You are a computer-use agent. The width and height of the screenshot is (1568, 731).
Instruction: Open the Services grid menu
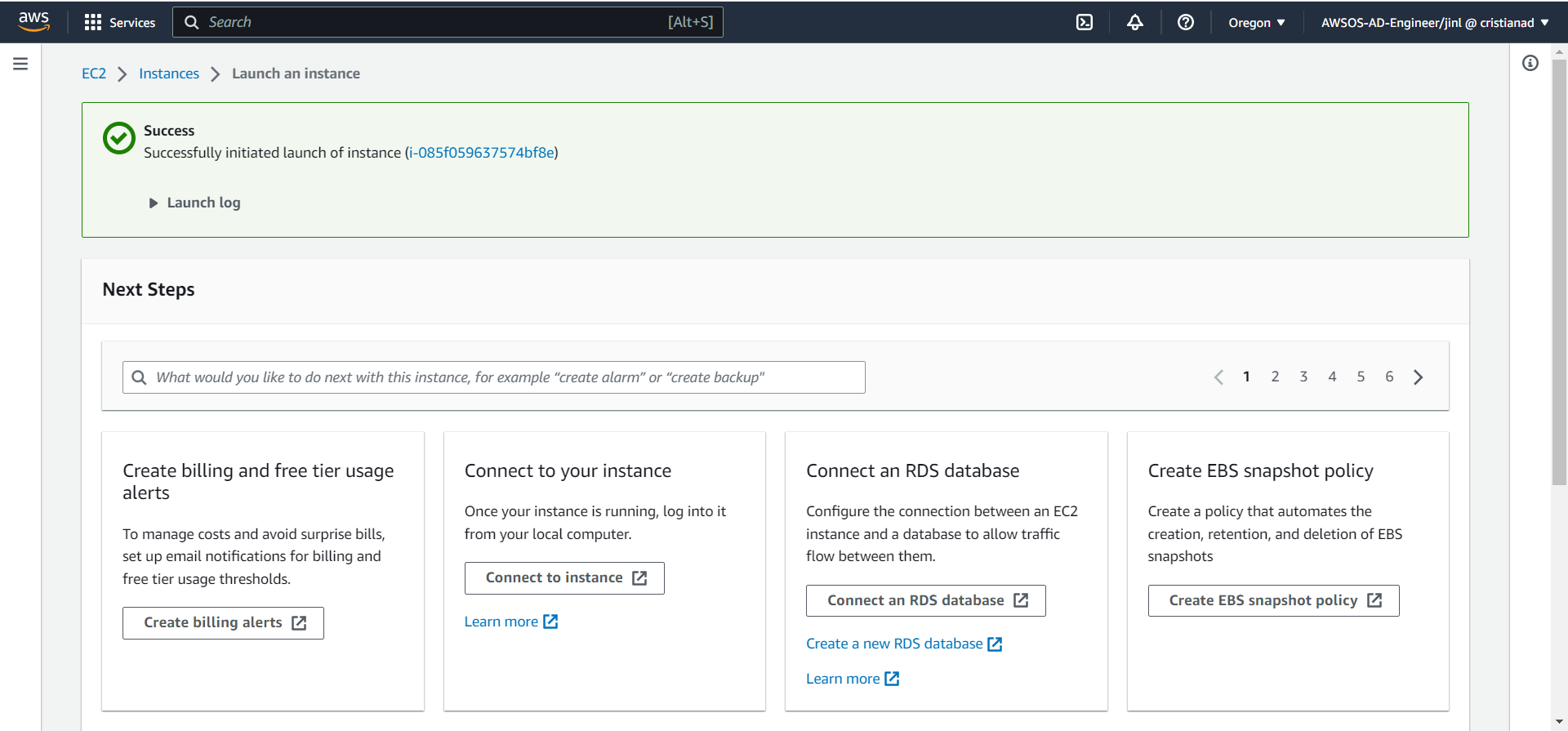click(120, 22)
